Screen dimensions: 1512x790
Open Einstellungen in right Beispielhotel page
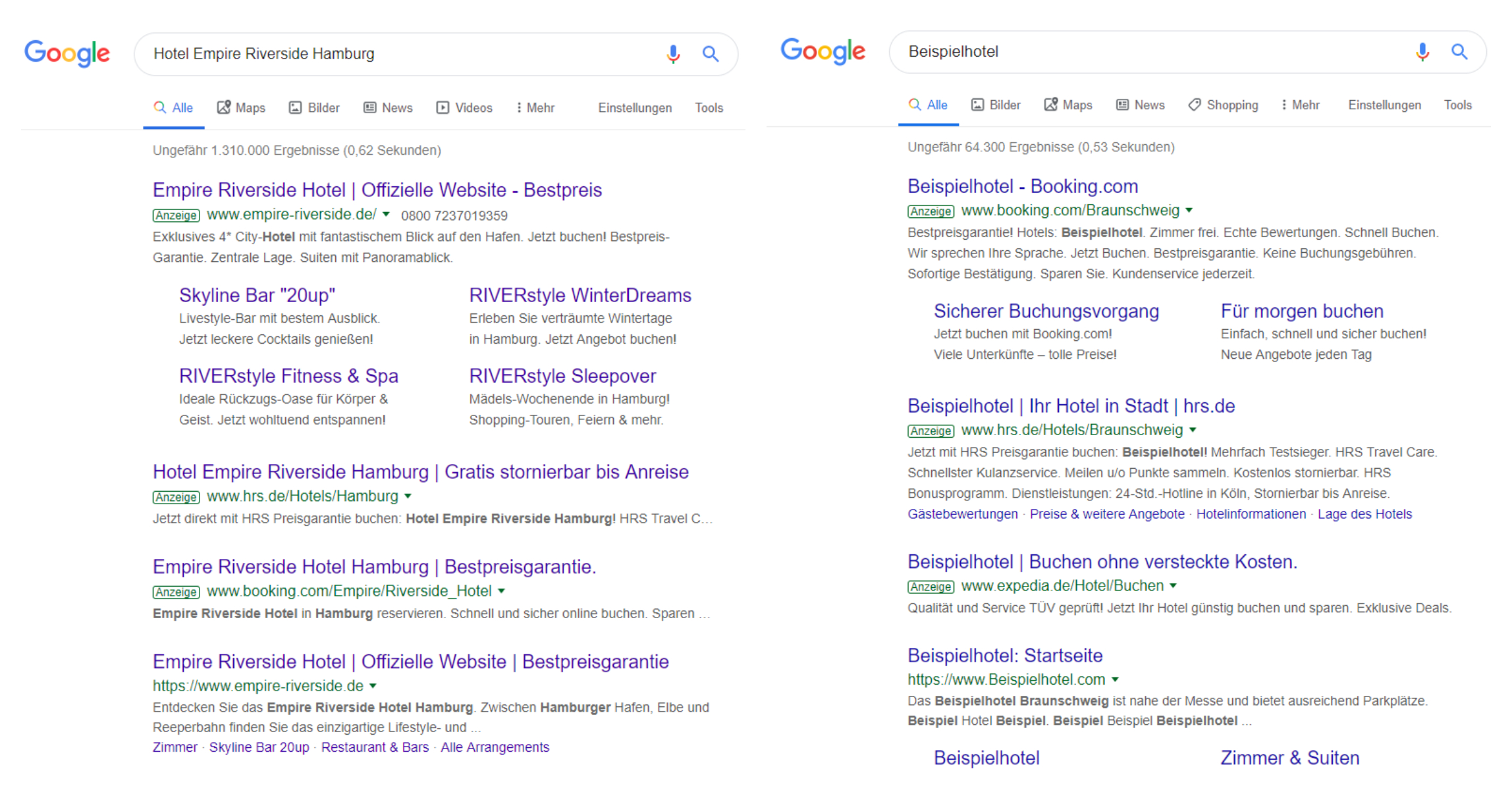pyautogui.click(x=1384, y=105)
